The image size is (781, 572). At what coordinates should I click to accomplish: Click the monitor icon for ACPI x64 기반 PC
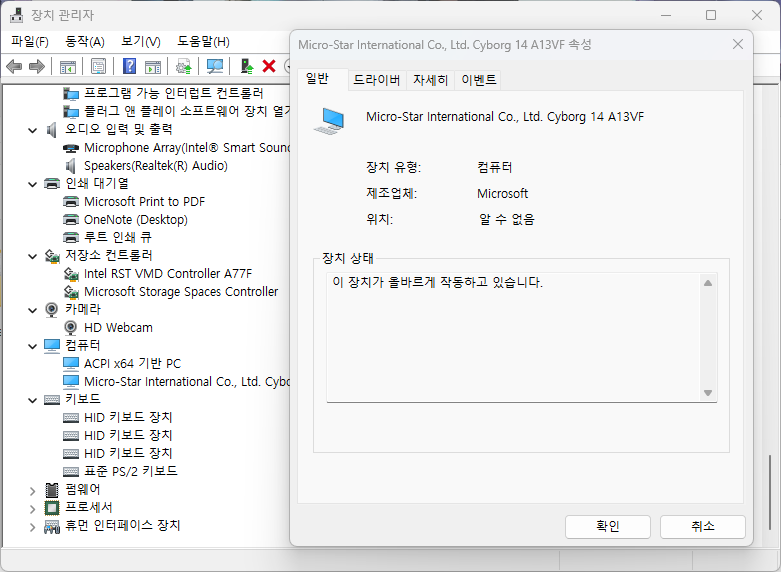71,364
